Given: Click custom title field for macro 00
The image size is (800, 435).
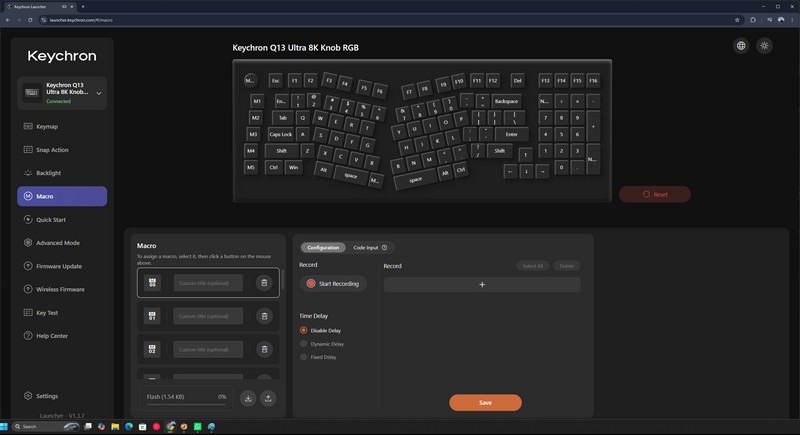Looking at the screenshot, I should tap(208, 283).
